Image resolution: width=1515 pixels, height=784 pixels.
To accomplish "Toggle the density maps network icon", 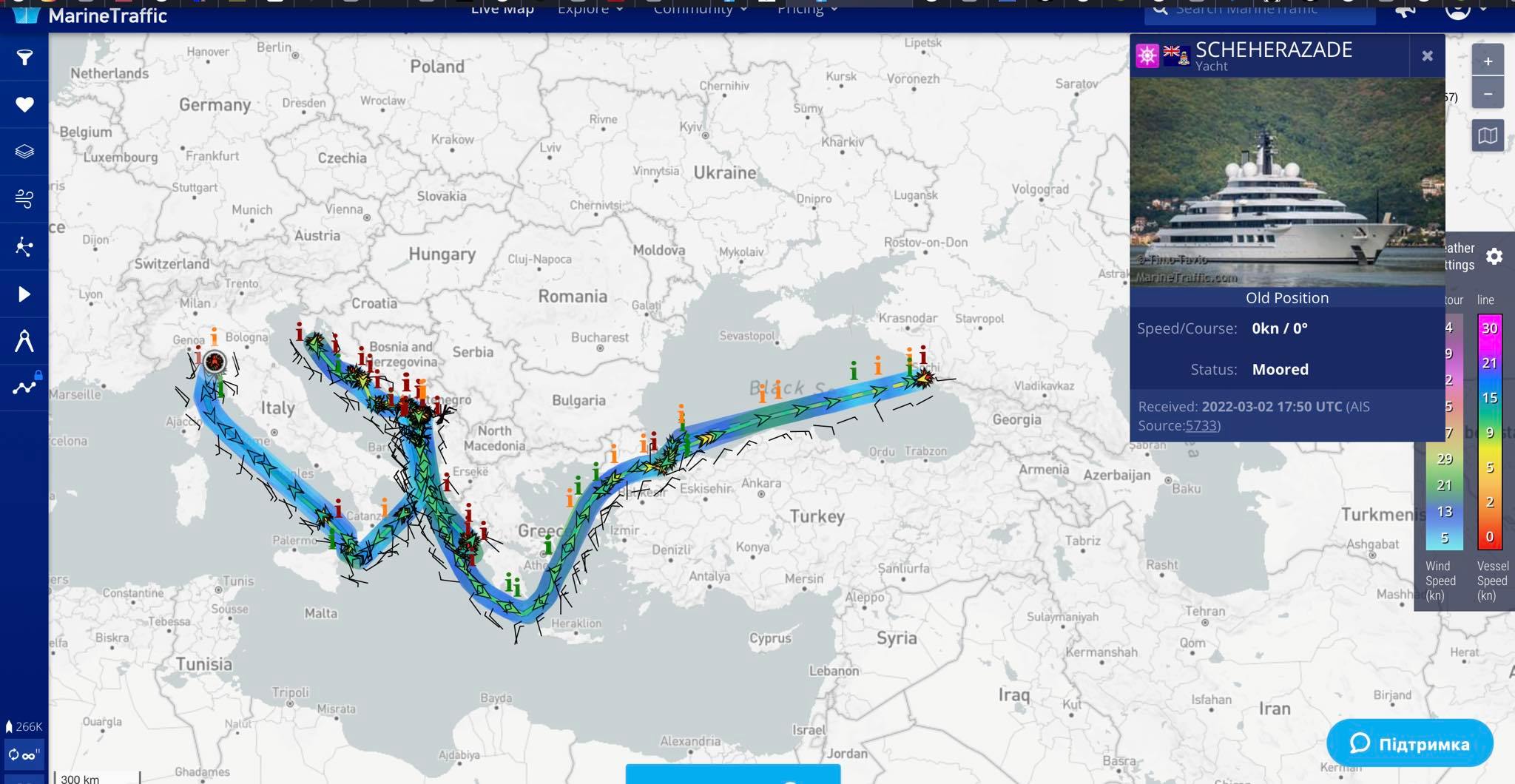I will point(24,246).
